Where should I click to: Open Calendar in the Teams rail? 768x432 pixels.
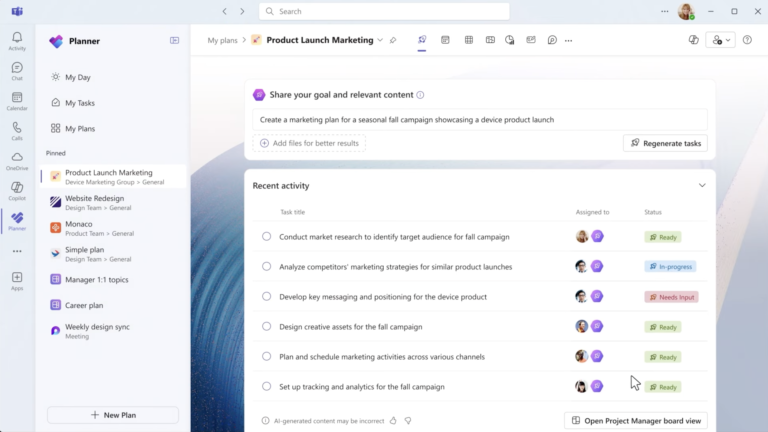(x=17, y=101)
